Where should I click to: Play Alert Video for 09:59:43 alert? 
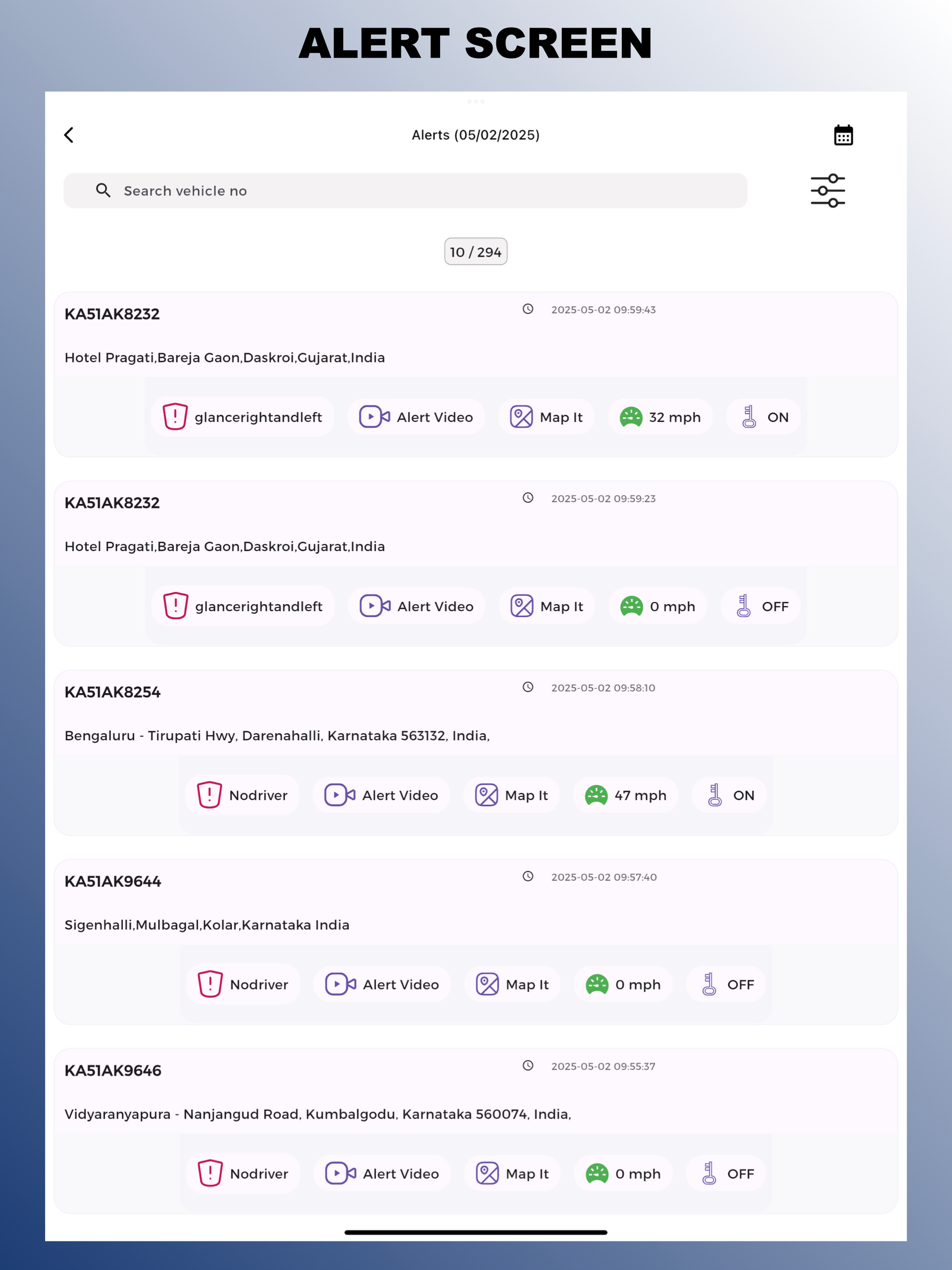[x=416, y=417]
